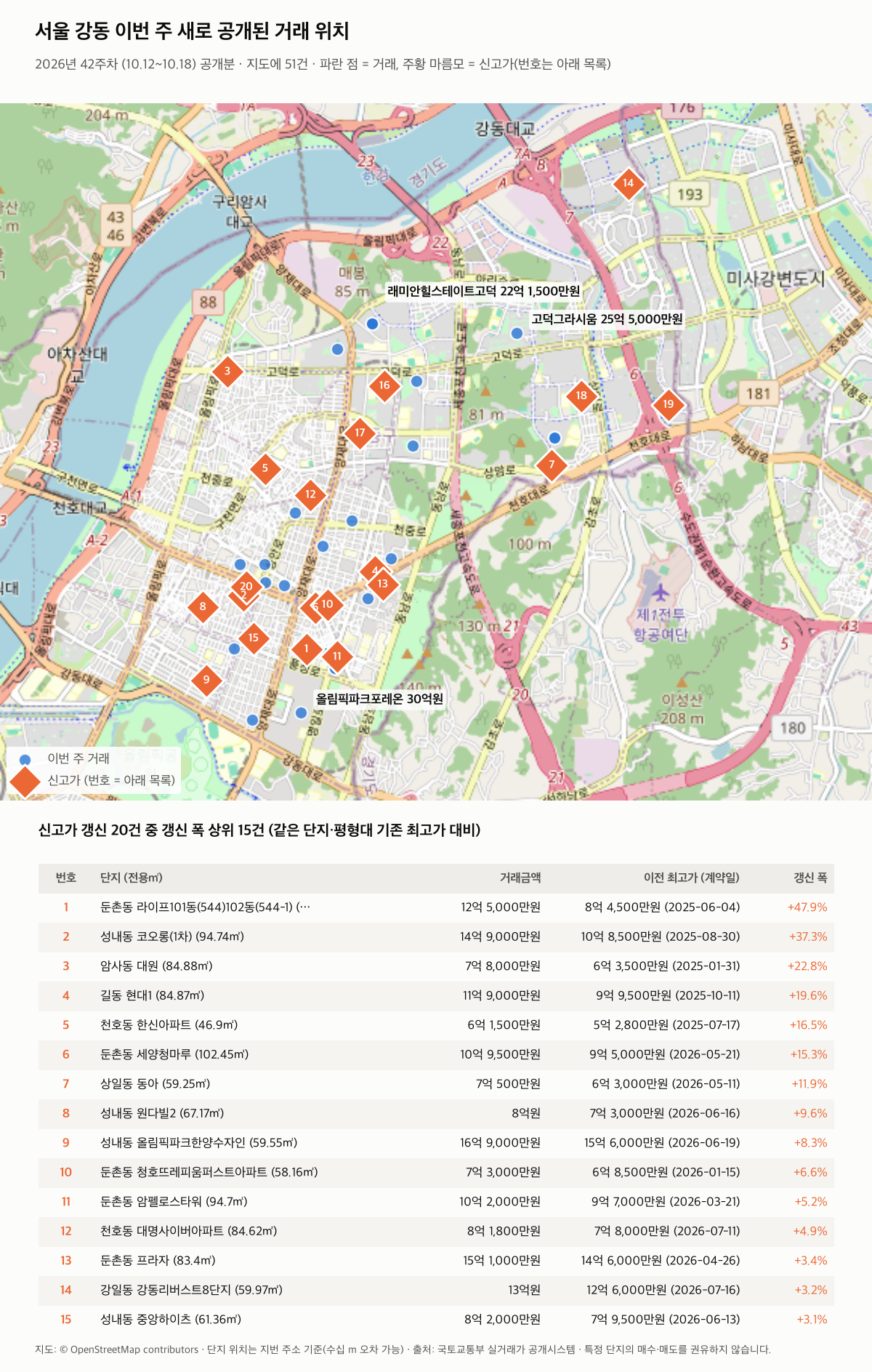Click the map diamond marker numbered 1
This screenshot has width=872, height=1372.
coord(306,649)
